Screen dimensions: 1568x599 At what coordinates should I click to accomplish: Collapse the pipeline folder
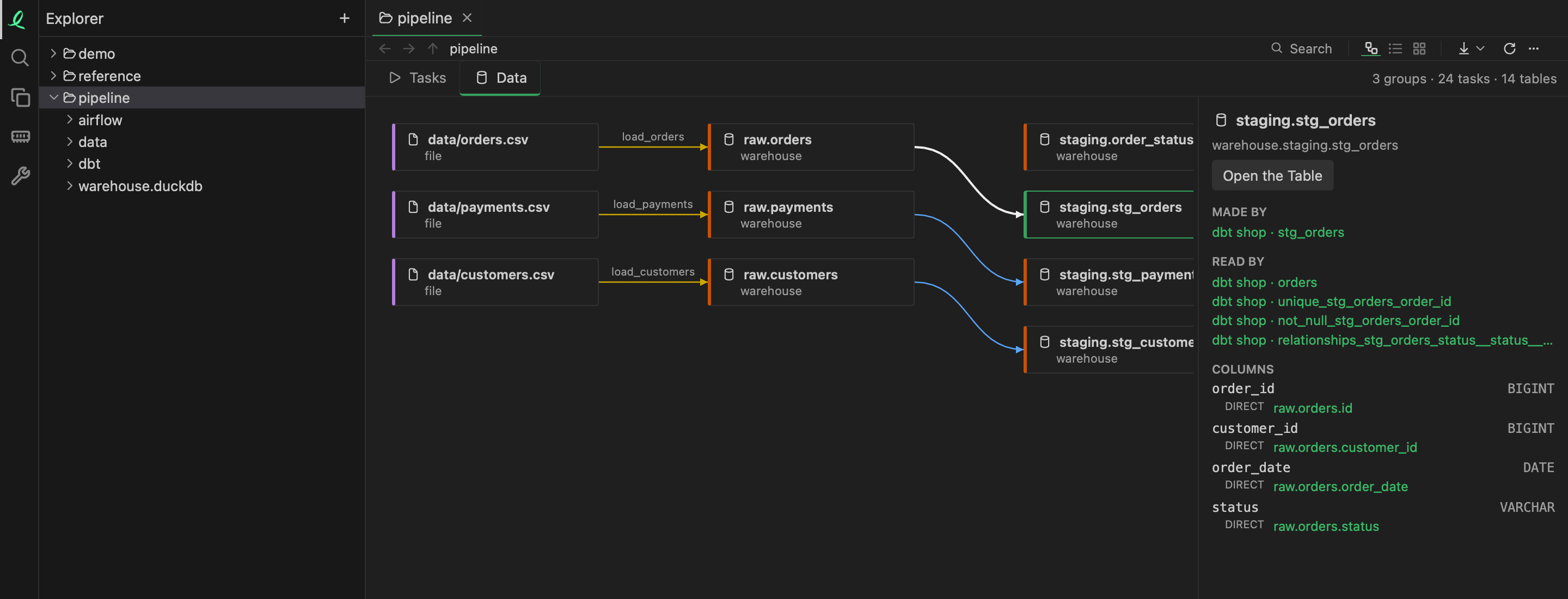click(x=53, y=97)
